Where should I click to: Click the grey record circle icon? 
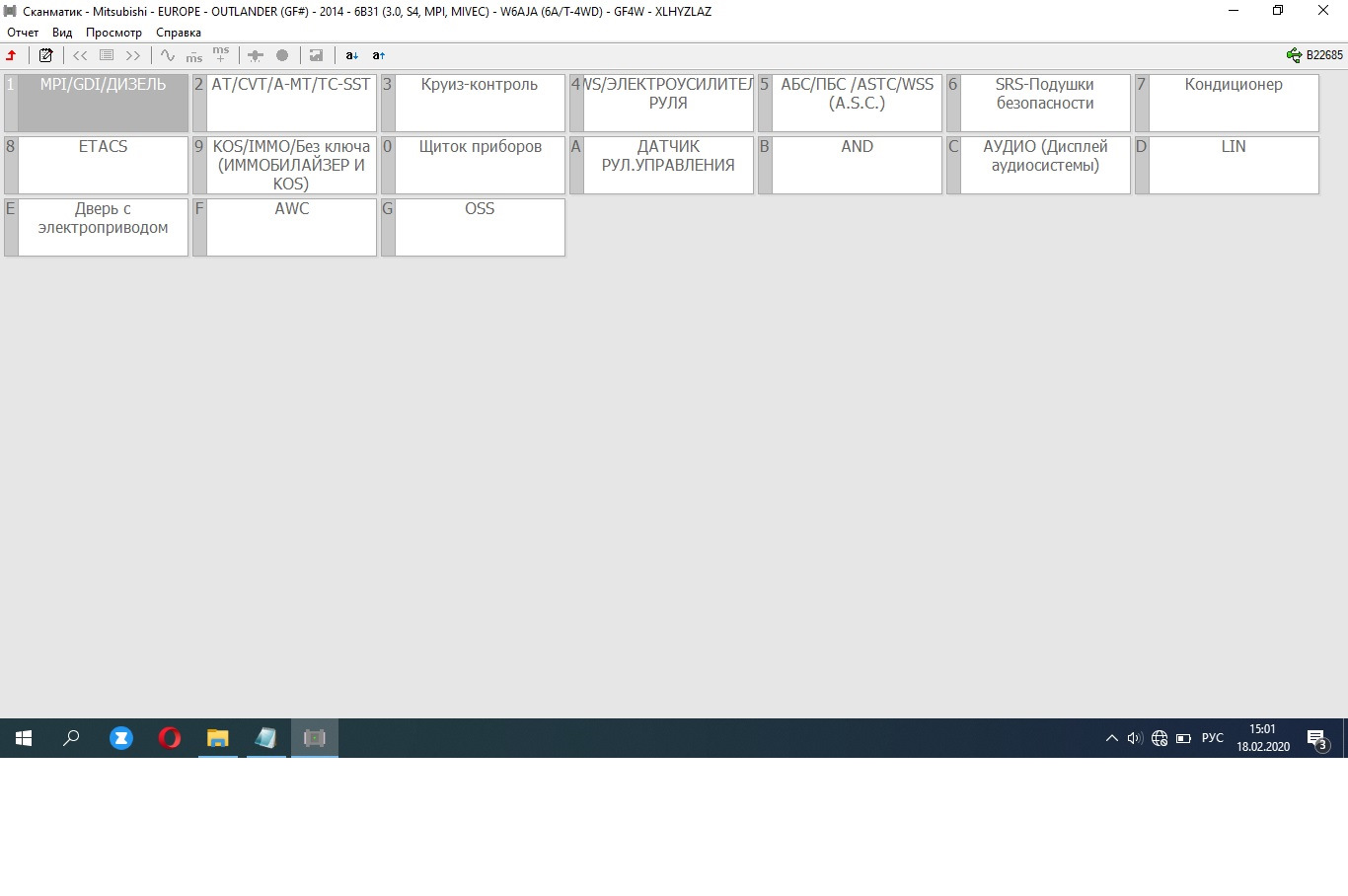[x=282, y=55]
